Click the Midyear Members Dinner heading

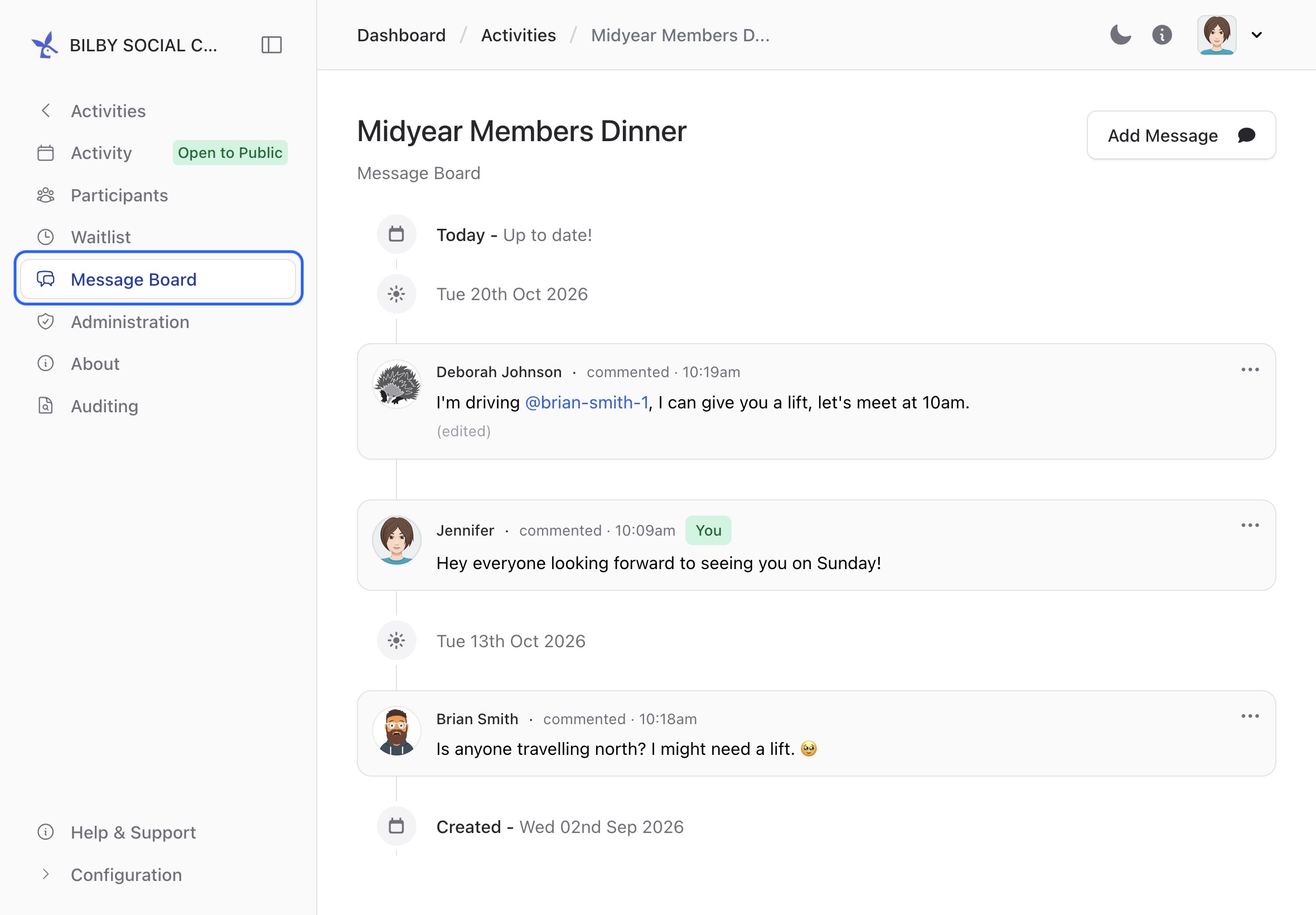point(521,131)
